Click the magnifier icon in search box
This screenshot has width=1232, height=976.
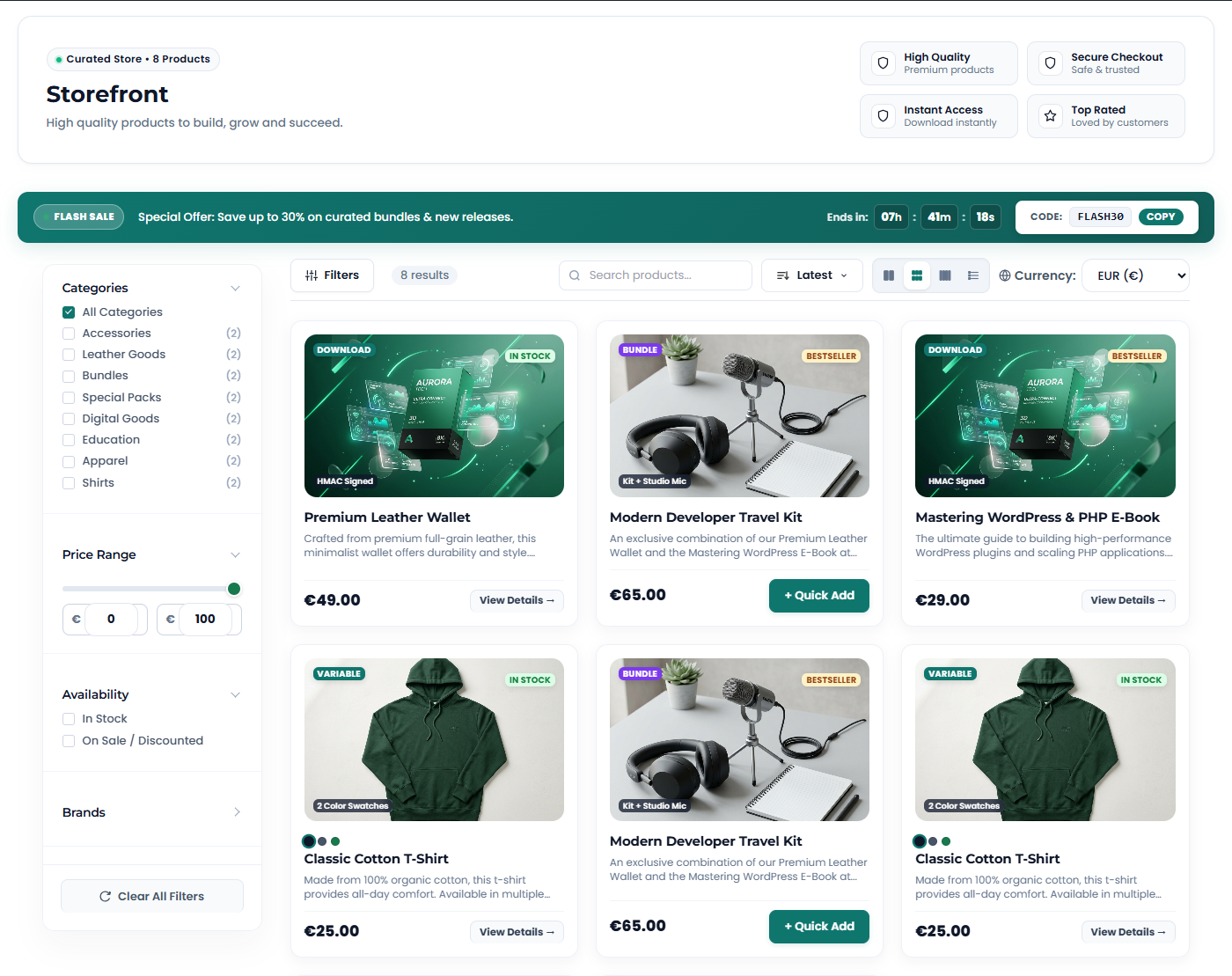tap(575, 275)
